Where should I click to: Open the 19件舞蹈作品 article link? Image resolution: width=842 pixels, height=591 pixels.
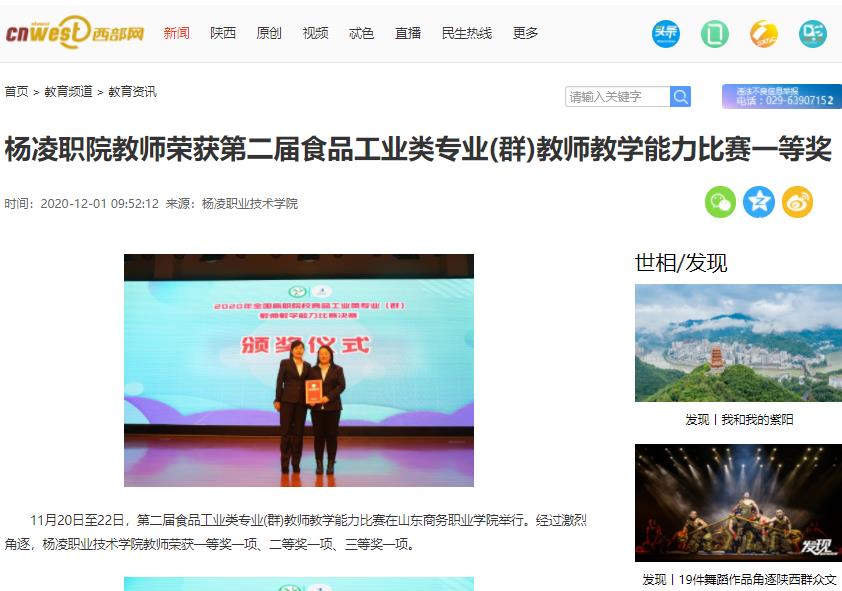[739, 580]
